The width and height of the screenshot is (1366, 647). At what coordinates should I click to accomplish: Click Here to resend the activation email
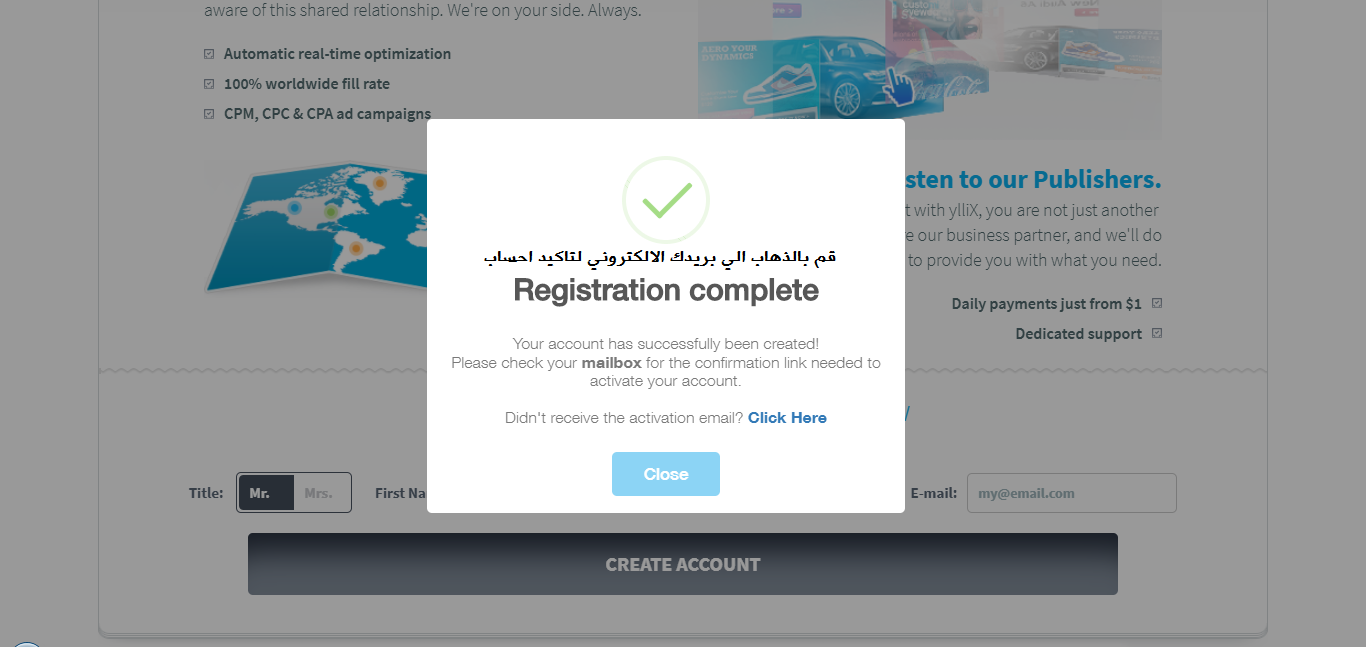point(787,418)
